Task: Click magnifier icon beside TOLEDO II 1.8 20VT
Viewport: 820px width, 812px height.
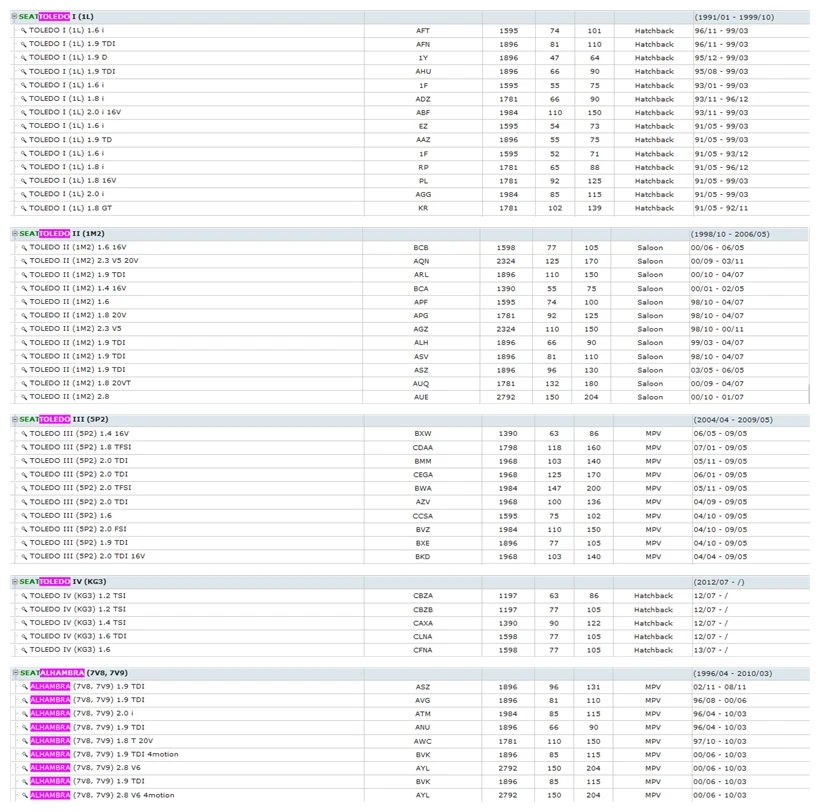Action: [x=24, y=384]
